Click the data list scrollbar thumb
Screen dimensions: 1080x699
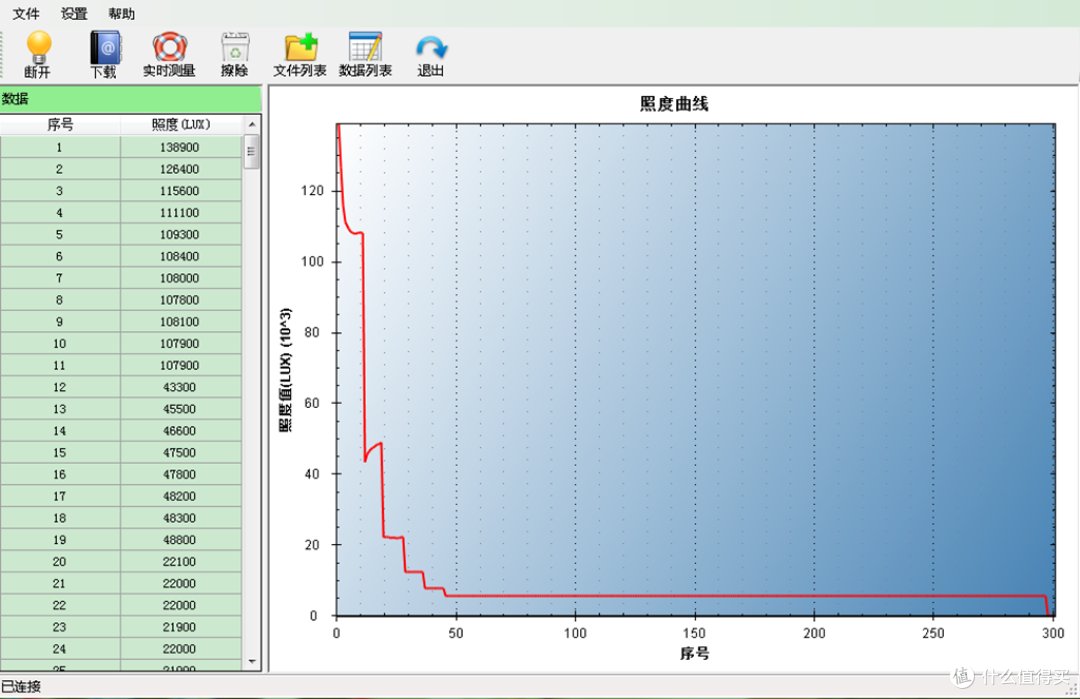coord(252,152)
